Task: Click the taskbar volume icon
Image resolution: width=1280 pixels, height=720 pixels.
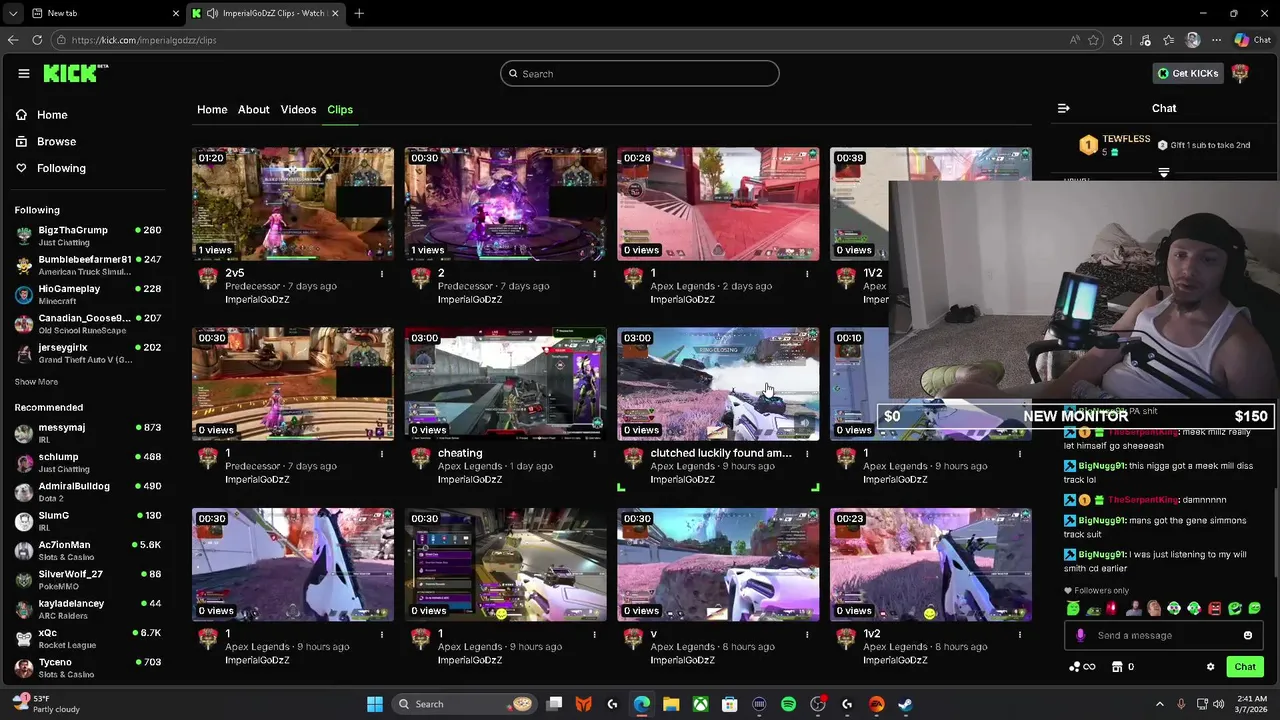Action: 1221,704
